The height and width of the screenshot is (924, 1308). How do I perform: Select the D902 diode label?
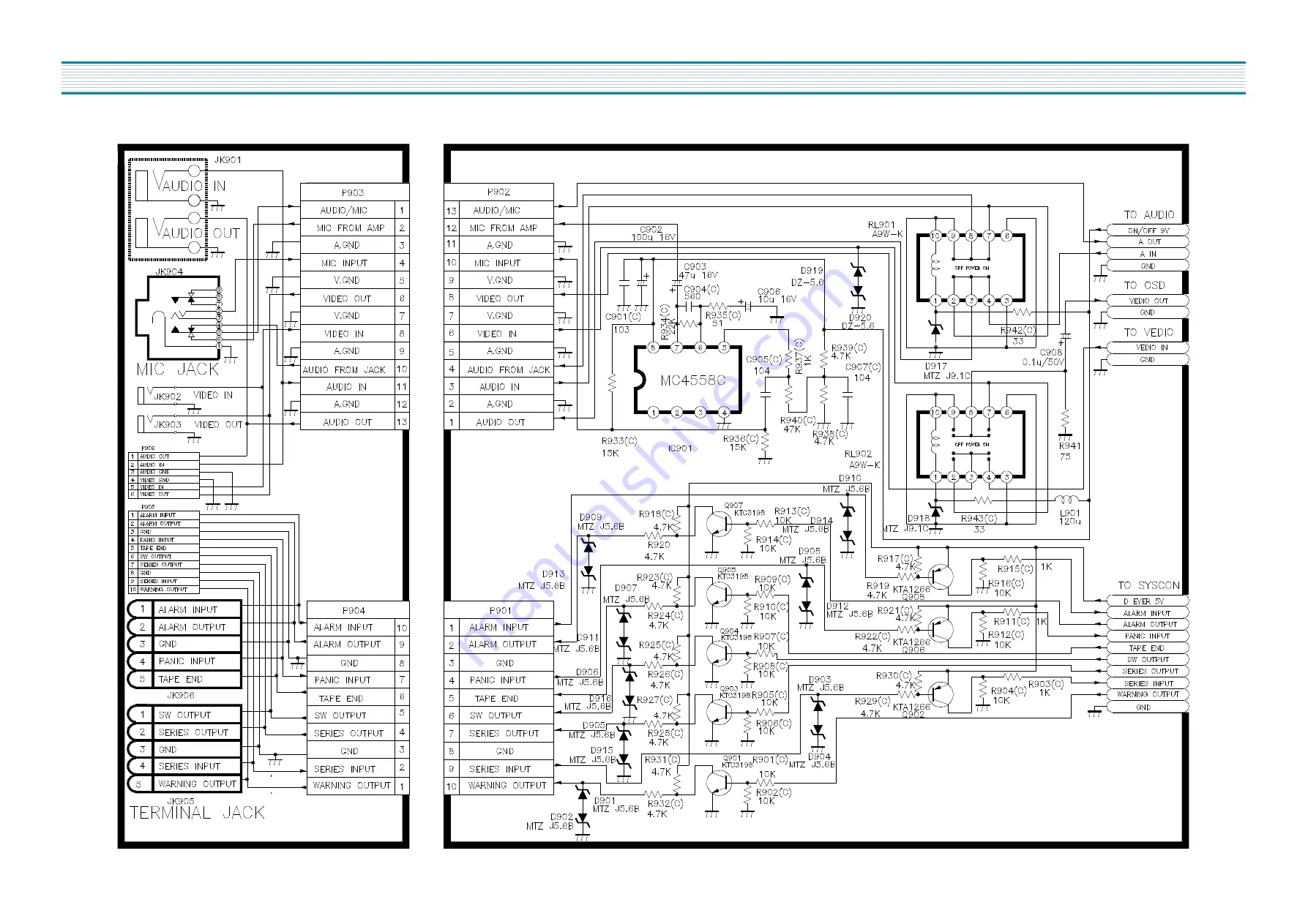click(x=562, y=817)
